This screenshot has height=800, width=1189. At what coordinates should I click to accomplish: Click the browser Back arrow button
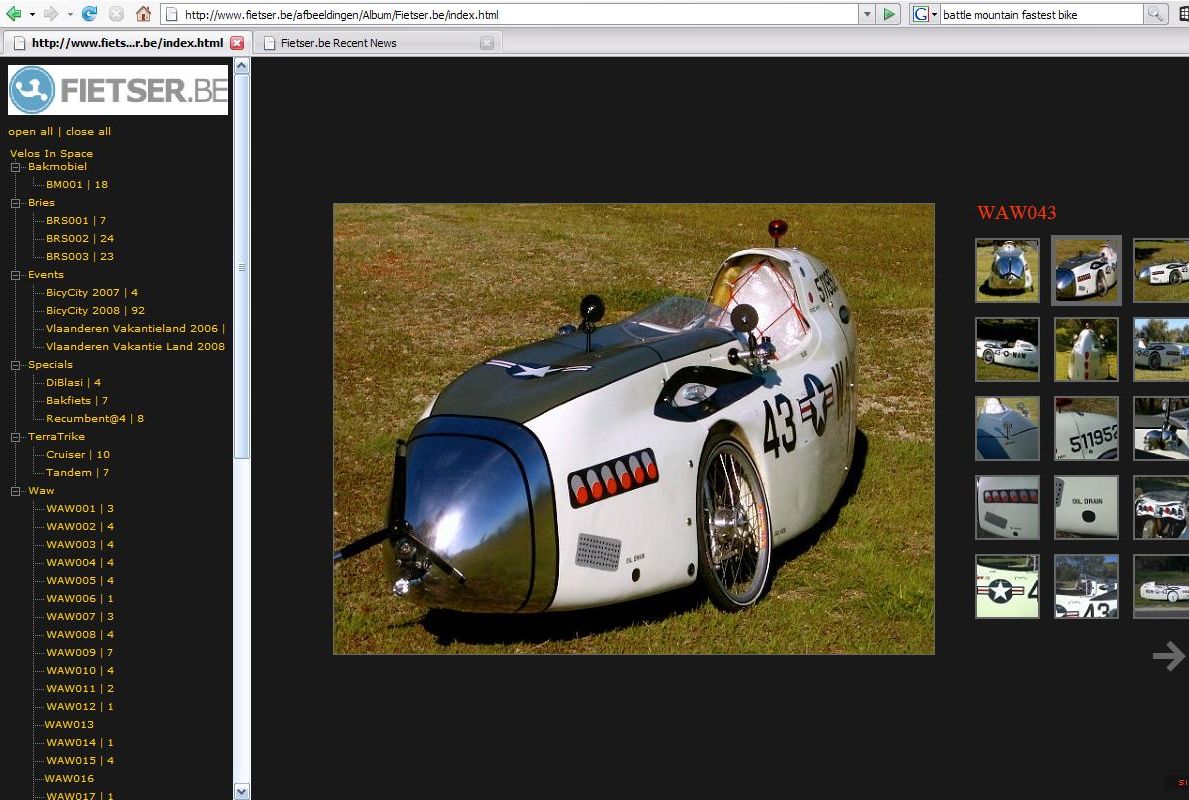click(13, 14)
